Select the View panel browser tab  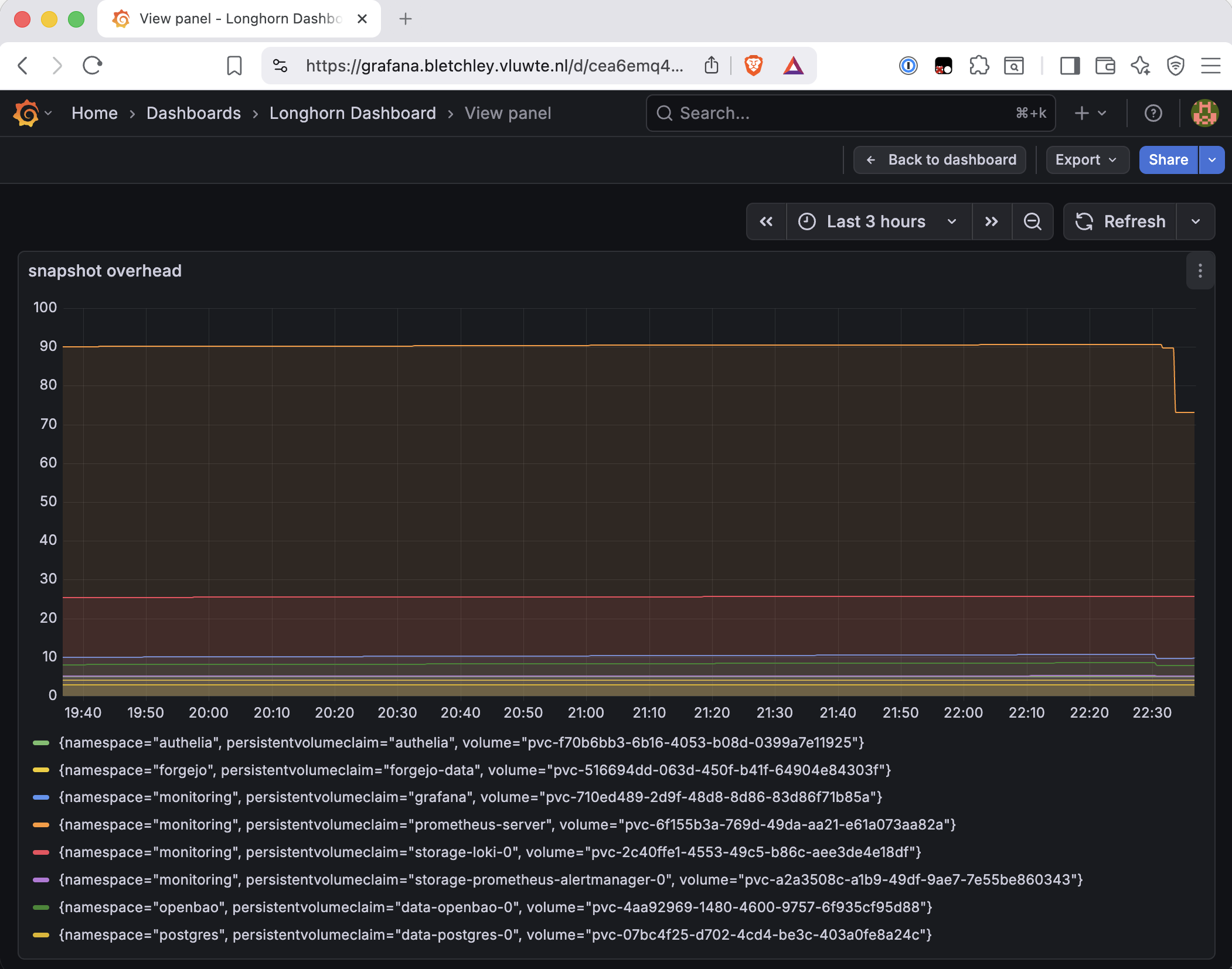(x=239, y=19)
